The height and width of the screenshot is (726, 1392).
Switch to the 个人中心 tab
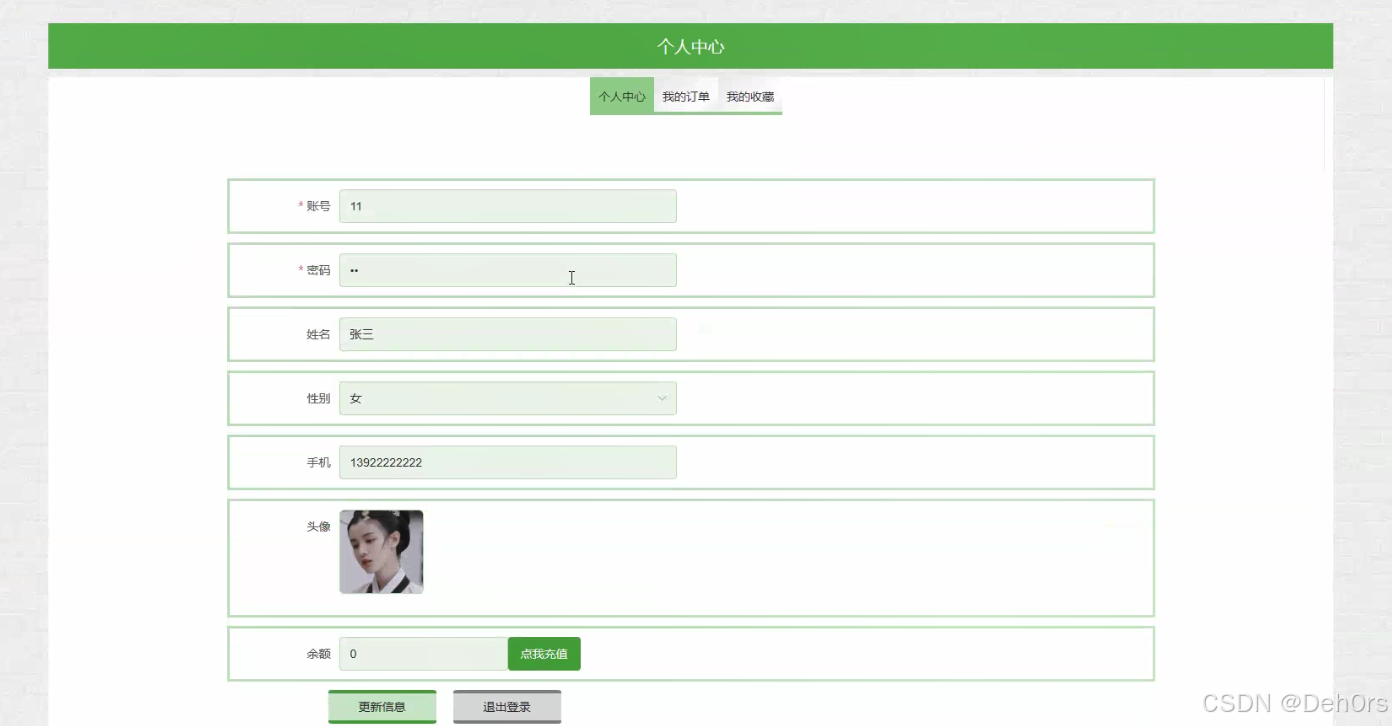[x=622, y=96]
